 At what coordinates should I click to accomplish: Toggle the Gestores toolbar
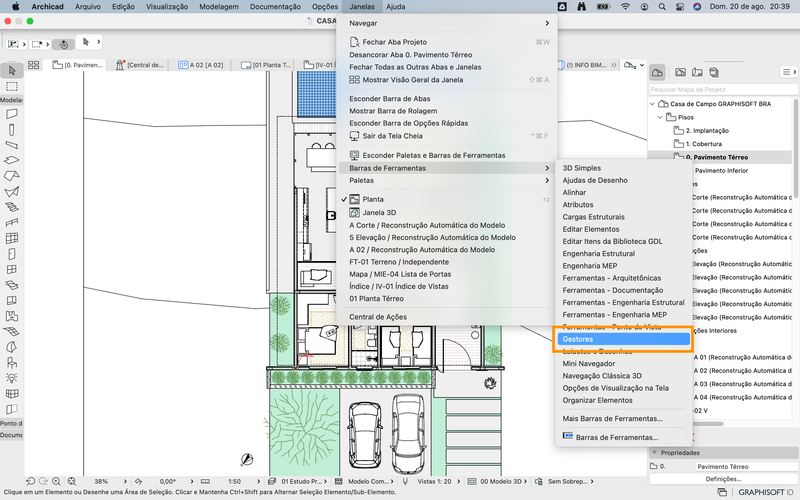(623, 339)
